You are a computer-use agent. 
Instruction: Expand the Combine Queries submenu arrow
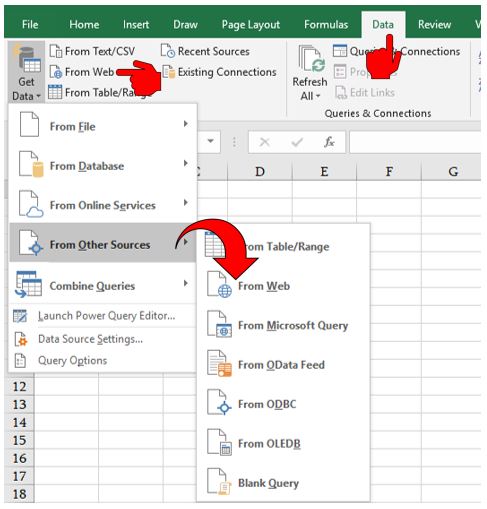pos(186,283)
